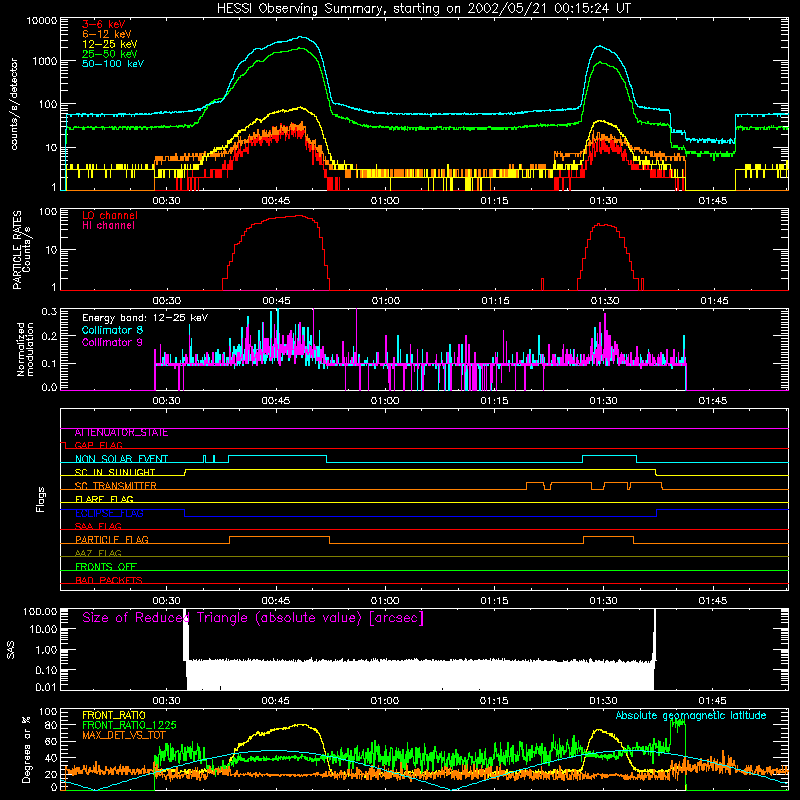
Task: Click the '40' tick on bottom panel axis
Action: point(51,758)
